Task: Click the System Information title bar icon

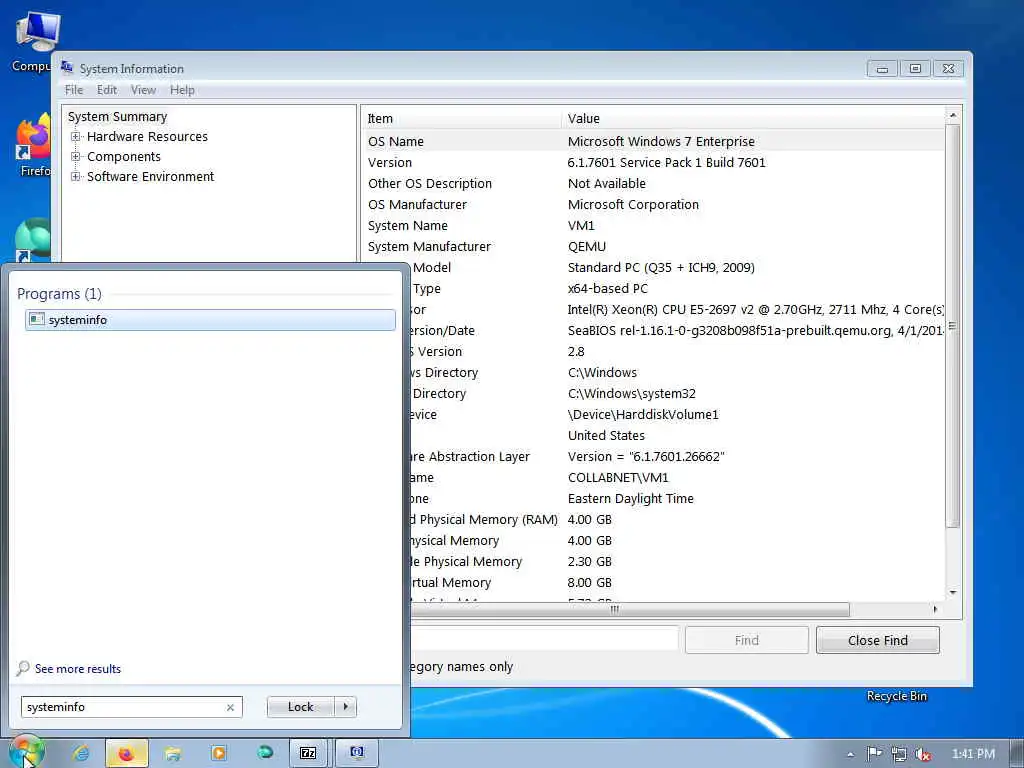Action: [67, 67]
